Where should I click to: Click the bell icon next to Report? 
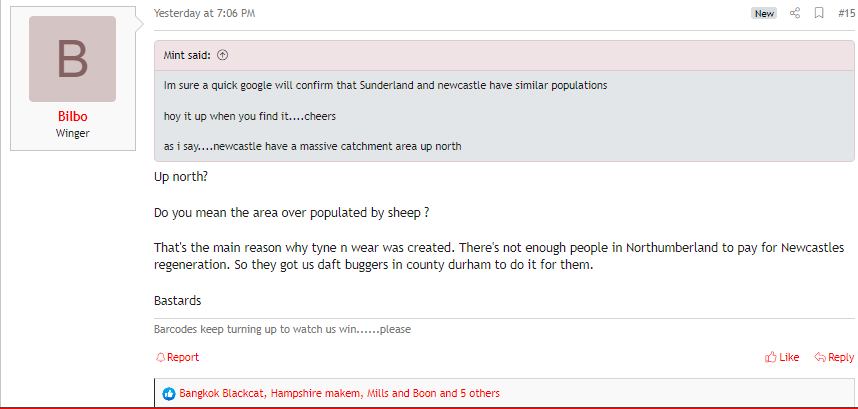(160, 358)
